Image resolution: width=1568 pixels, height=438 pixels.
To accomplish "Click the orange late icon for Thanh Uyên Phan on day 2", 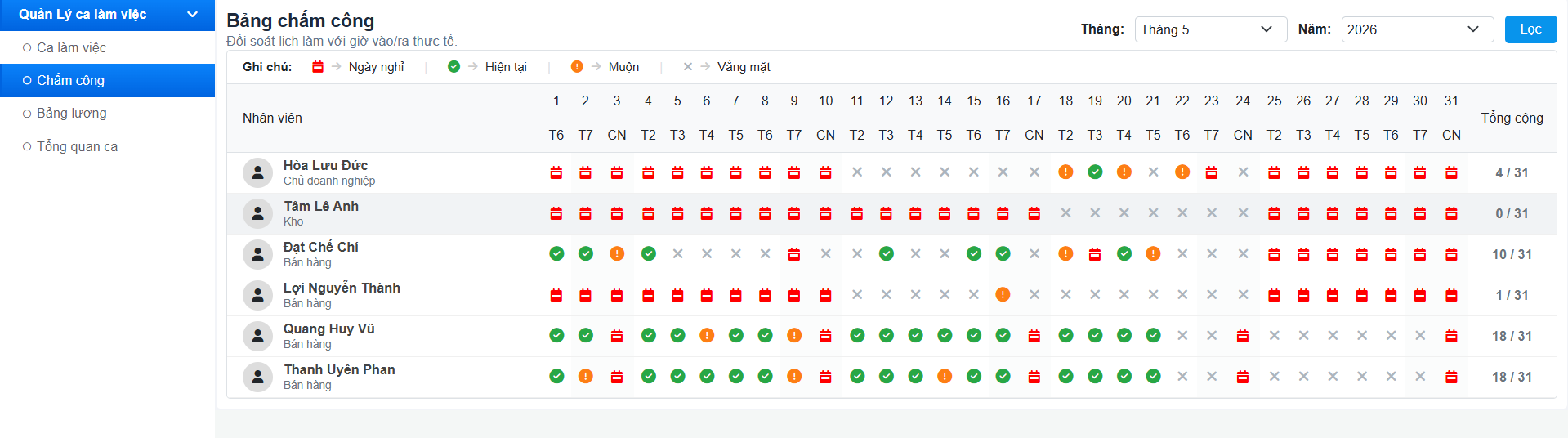I will pyautogui.click(x=585, y=376).
